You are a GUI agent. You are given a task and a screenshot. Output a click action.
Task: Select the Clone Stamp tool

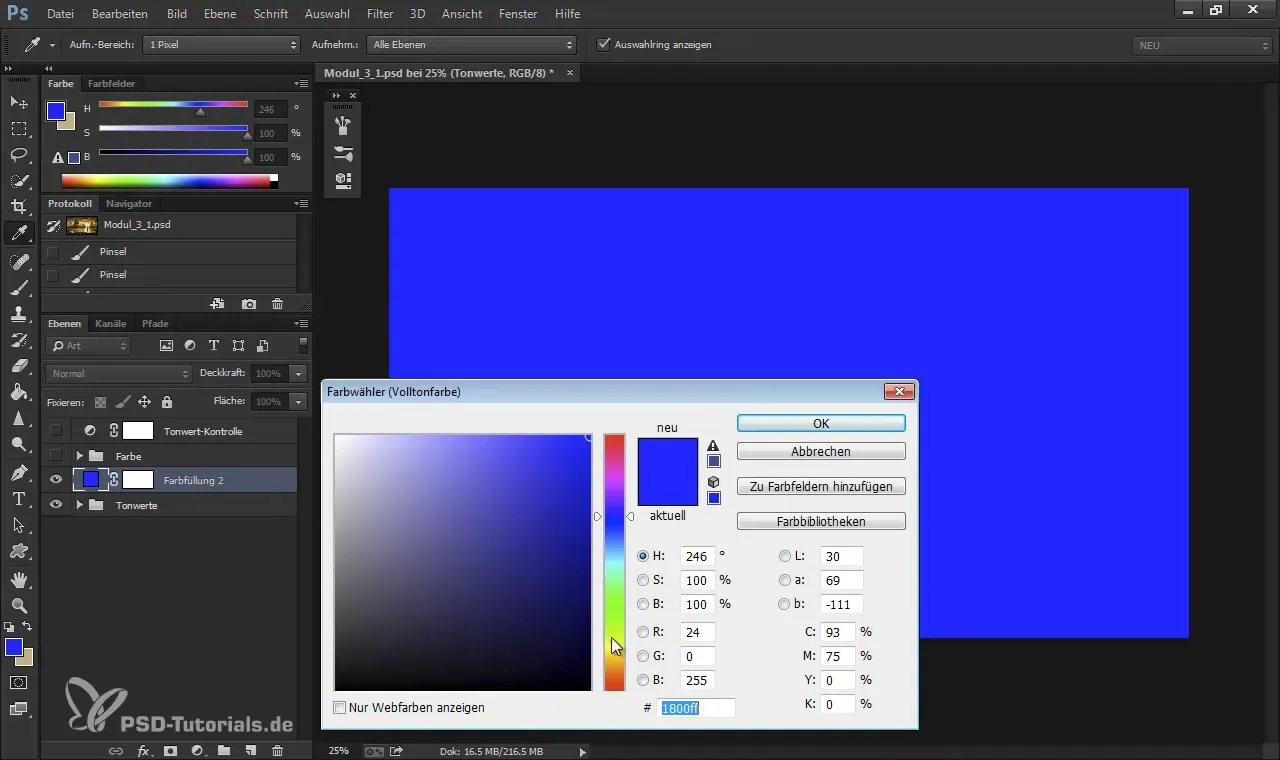click(19, 314)
